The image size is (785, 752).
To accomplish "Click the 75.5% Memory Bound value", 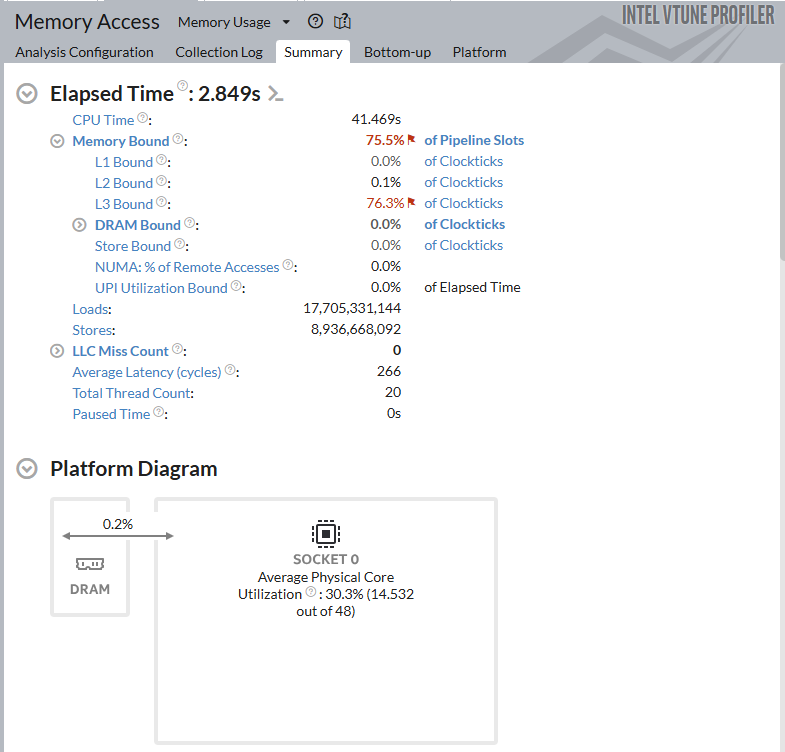I will pos(384,140).
